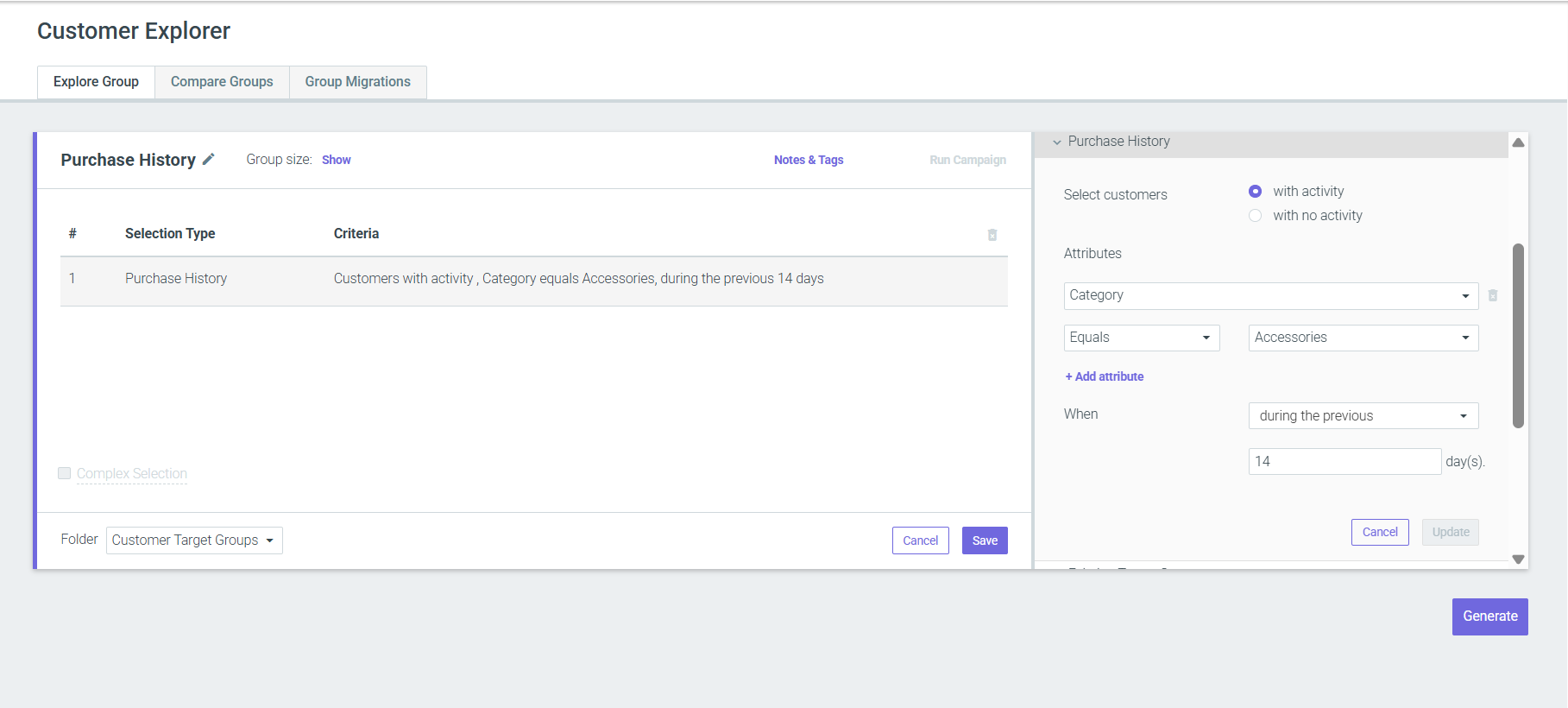Click the Save button
This screenshot has height=708, width=1568.
(985, 540)
